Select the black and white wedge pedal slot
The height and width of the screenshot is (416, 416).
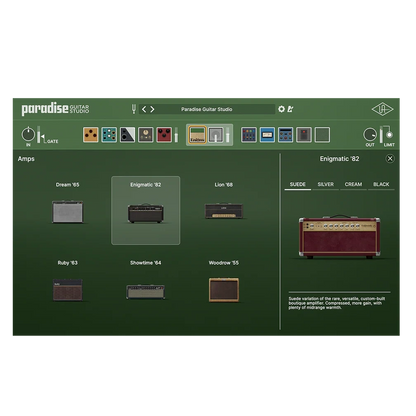(x=127, y=135)
